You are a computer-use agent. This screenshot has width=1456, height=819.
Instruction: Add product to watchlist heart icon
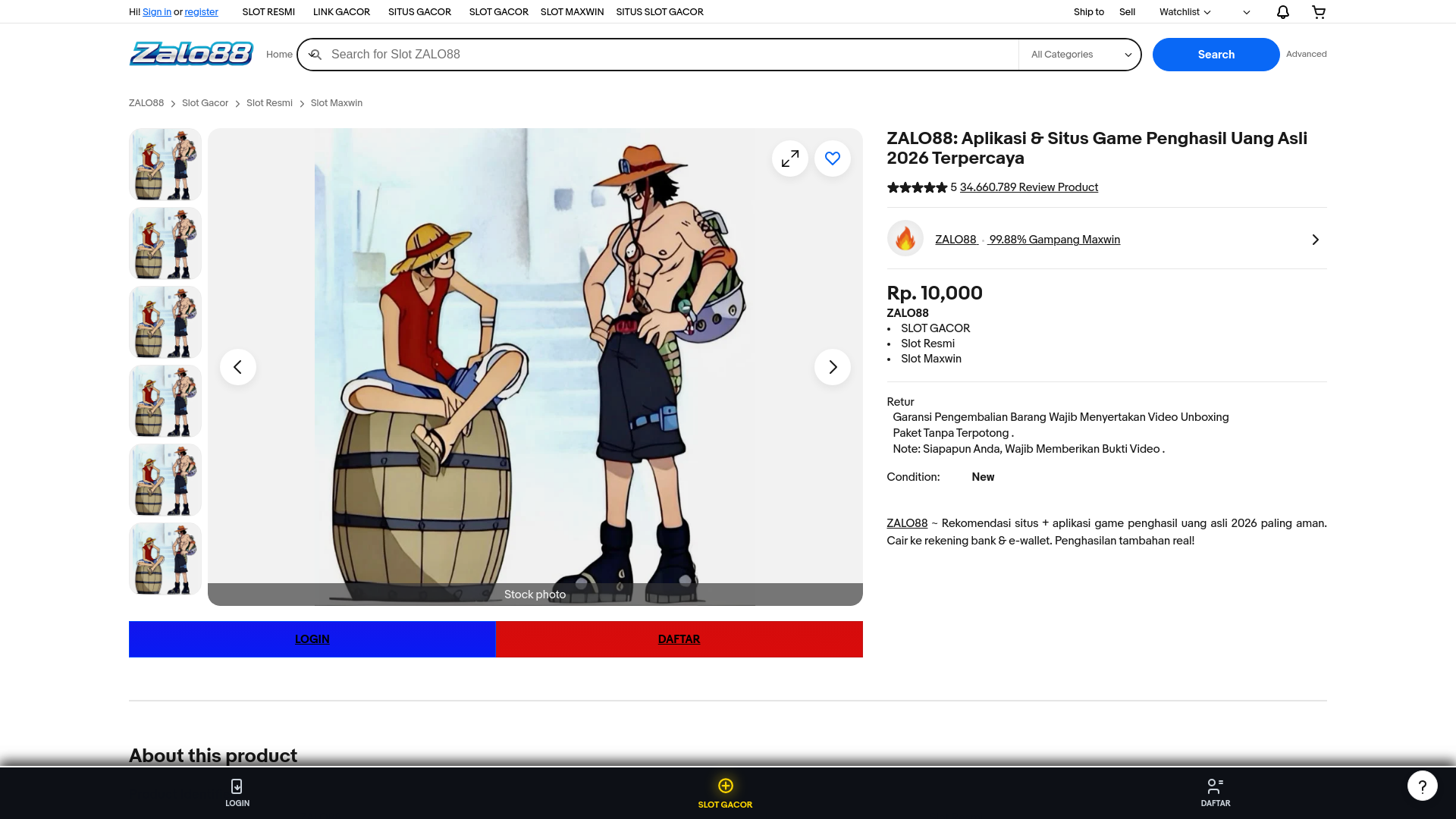(x=833, y=158)
